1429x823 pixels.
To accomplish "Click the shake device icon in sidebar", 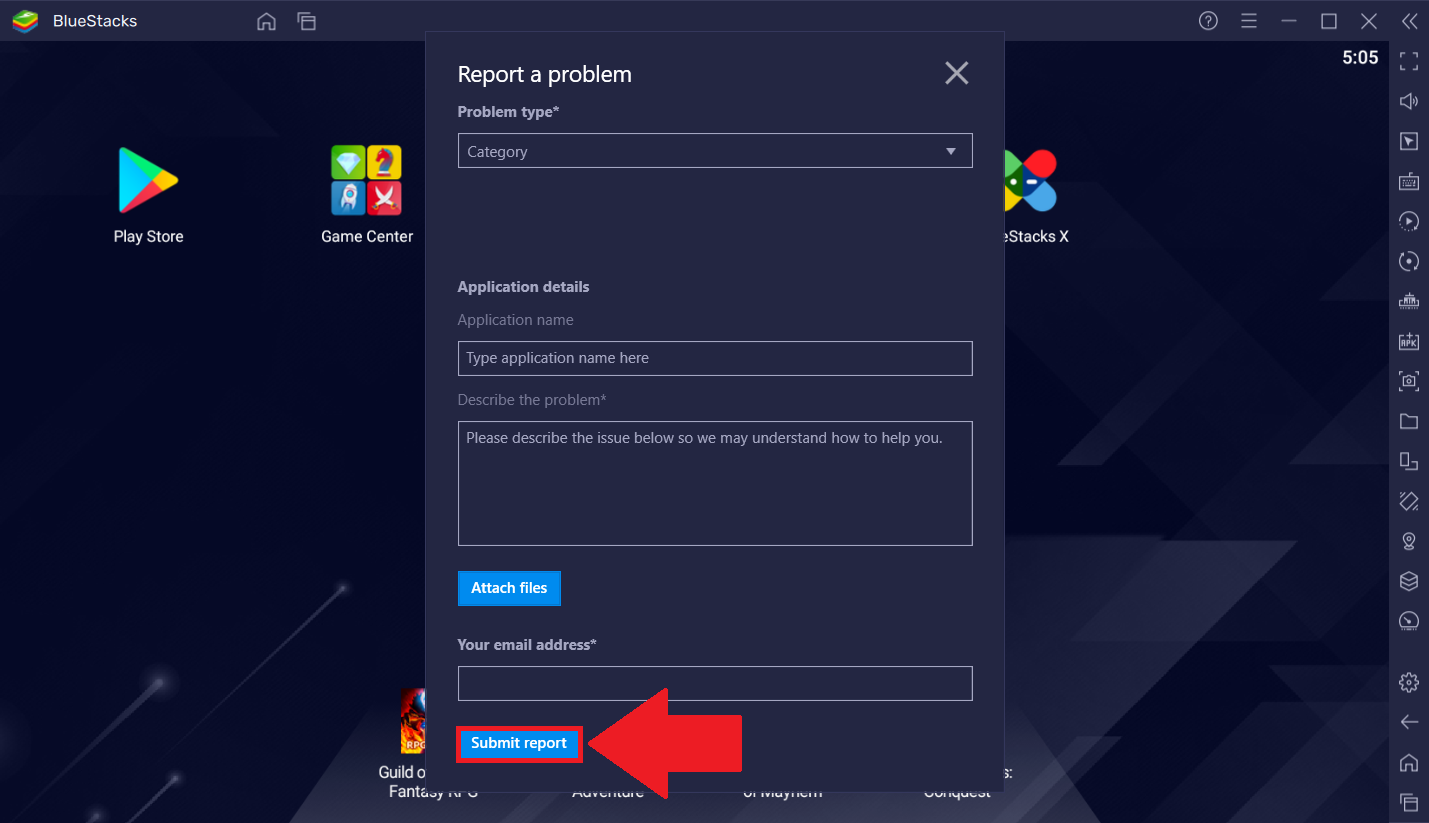I will [1409, 500].
